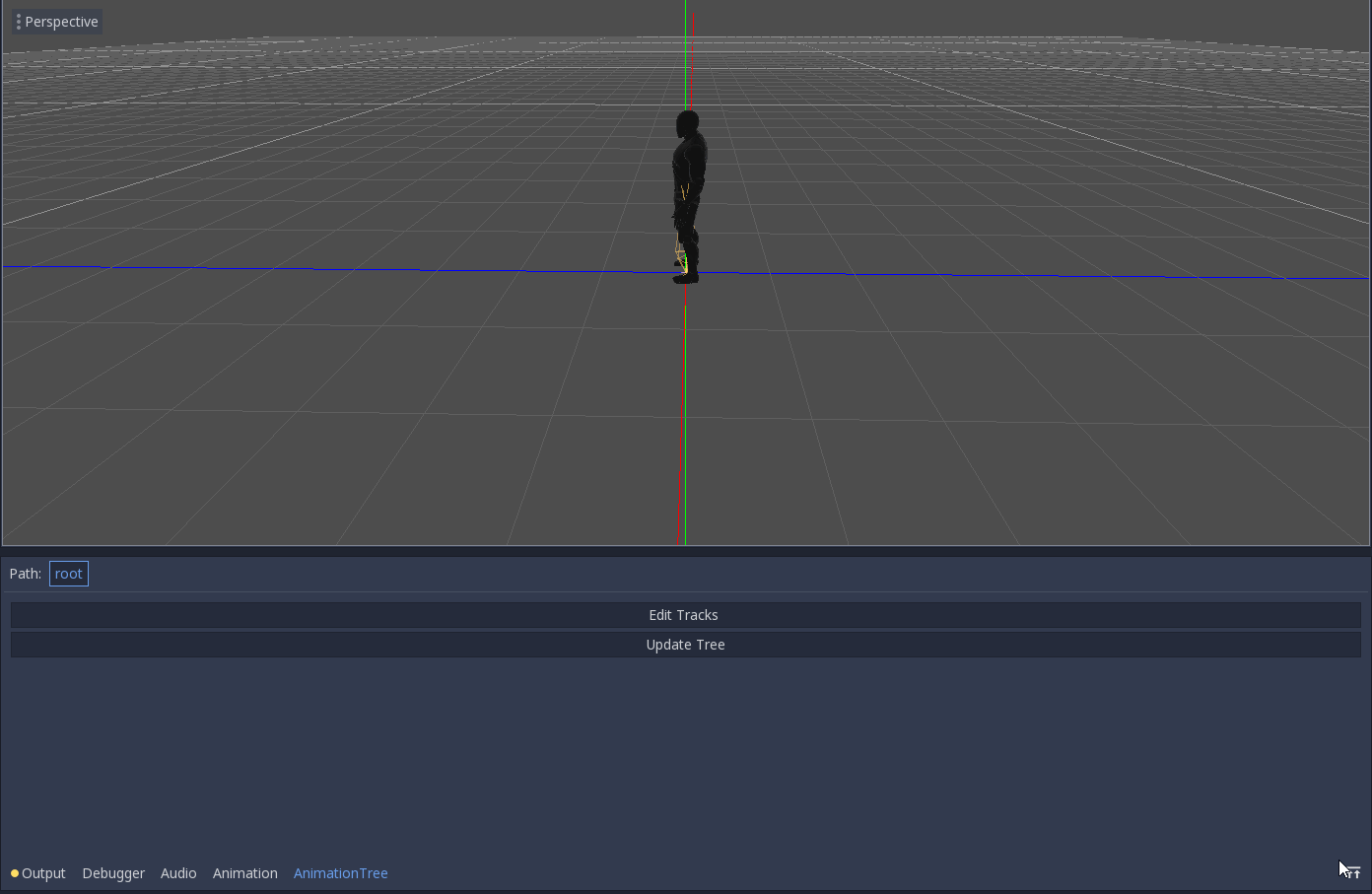
Task: Click the Edit Tracks button
Action: point(685,615)
